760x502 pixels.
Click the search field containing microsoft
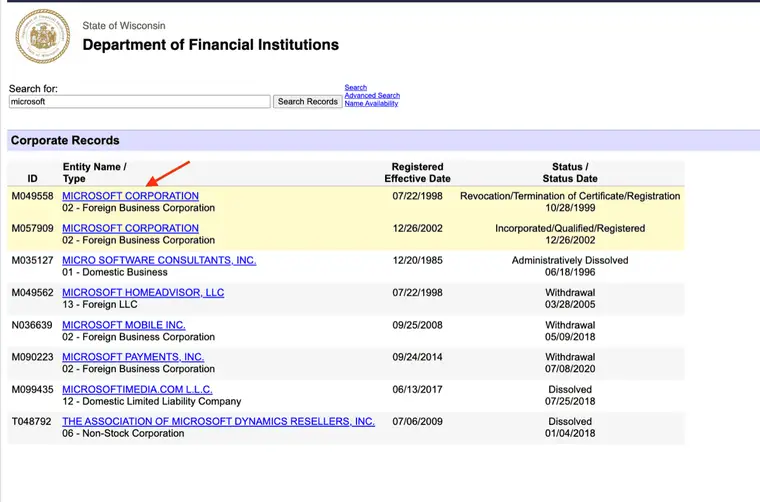pos(140,101)
